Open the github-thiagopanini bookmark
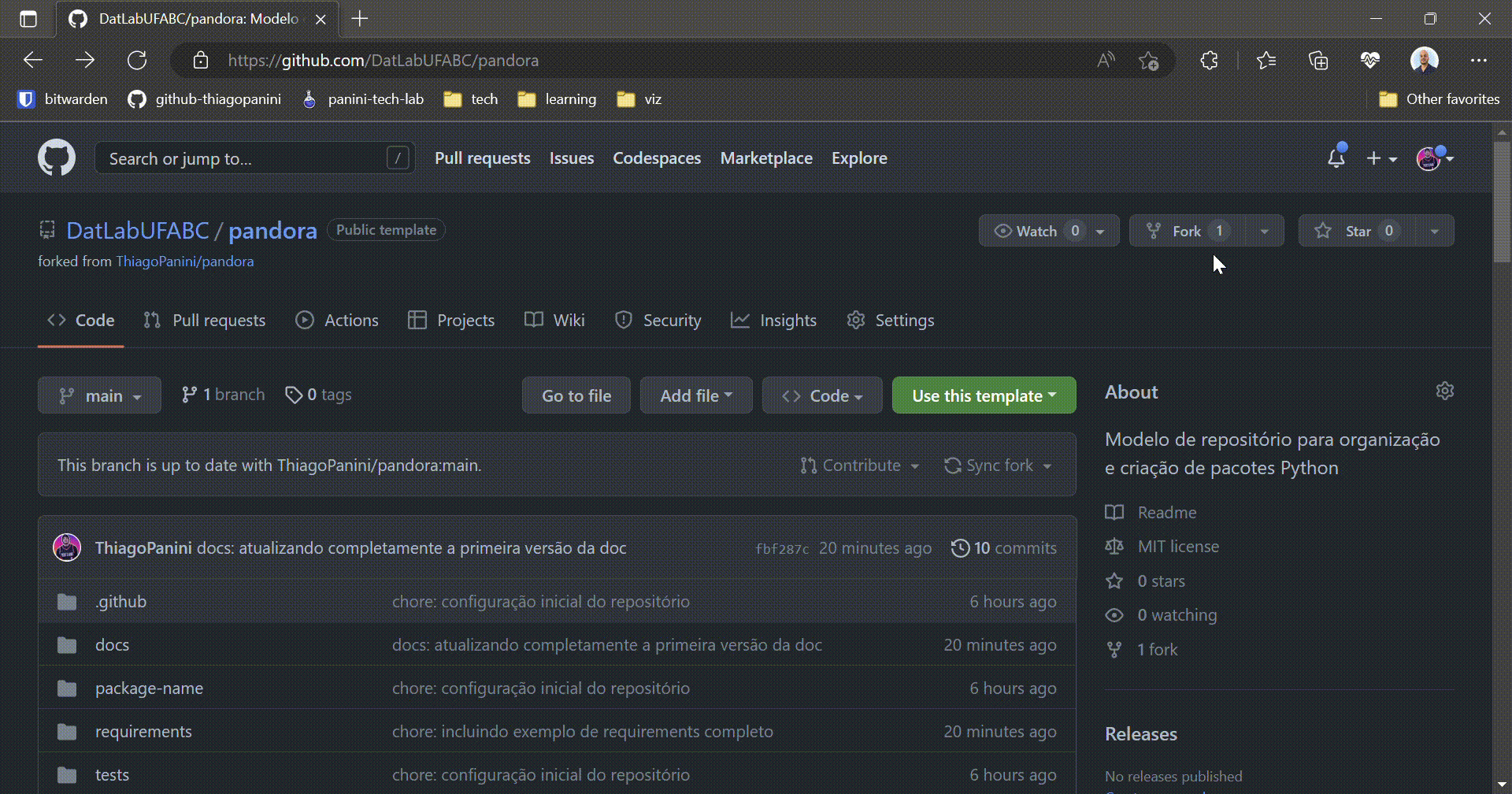This screenshot has width=1512, height=794. [205, 99]
